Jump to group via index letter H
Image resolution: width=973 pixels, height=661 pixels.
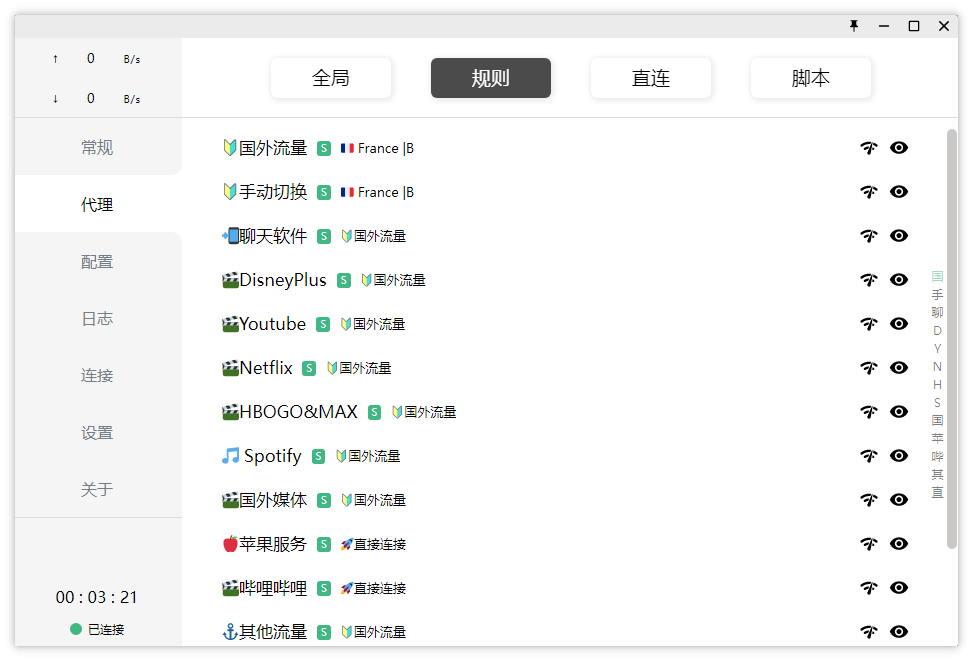[937, 384]
